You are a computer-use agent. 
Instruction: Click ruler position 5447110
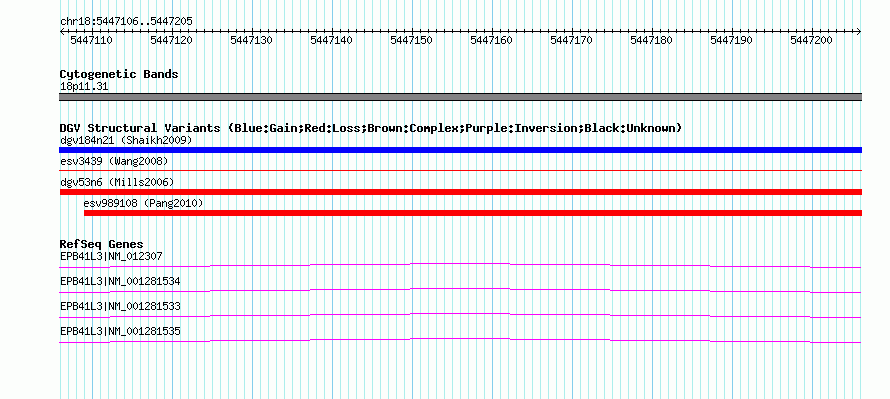tap(91, 40)
